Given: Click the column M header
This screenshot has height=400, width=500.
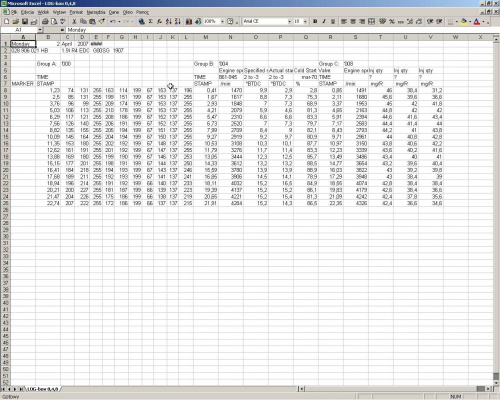Looking at the screenshot, I should (206, 37).
